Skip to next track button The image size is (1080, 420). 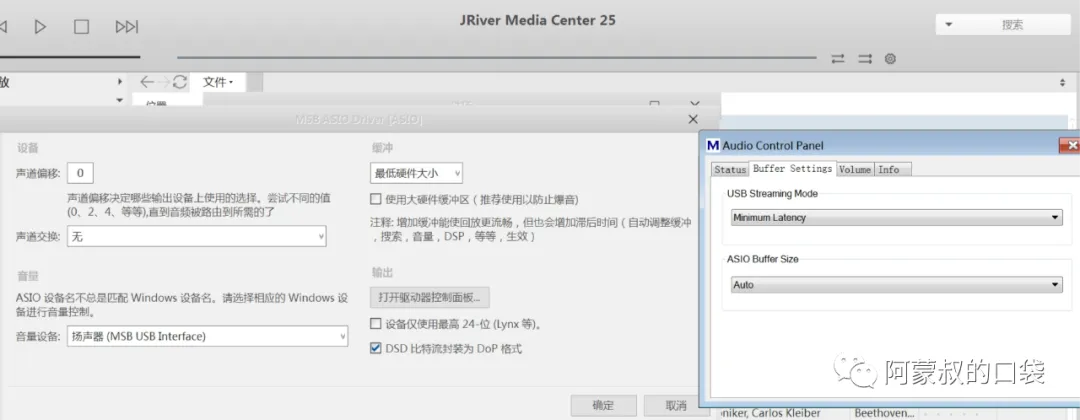(x=127, y=27)
